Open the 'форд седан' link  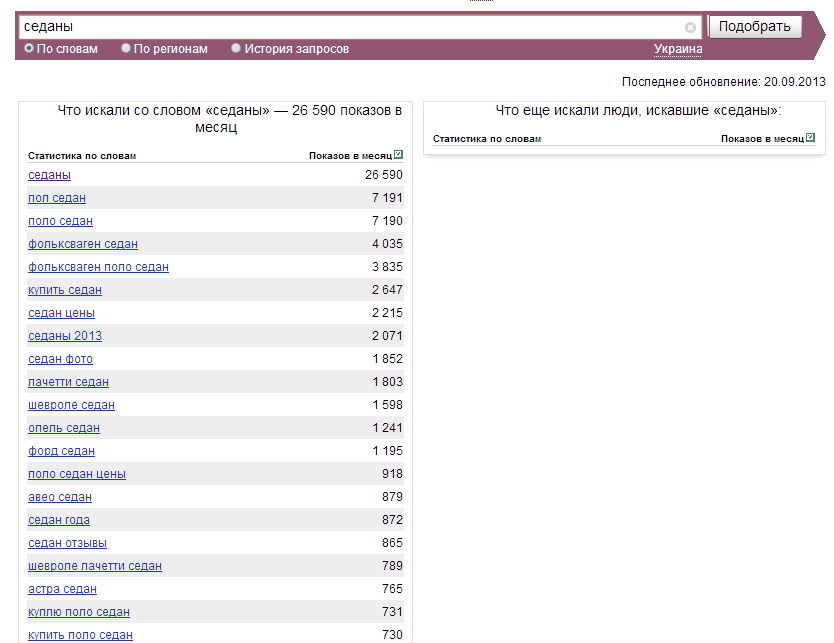[61, 451]
